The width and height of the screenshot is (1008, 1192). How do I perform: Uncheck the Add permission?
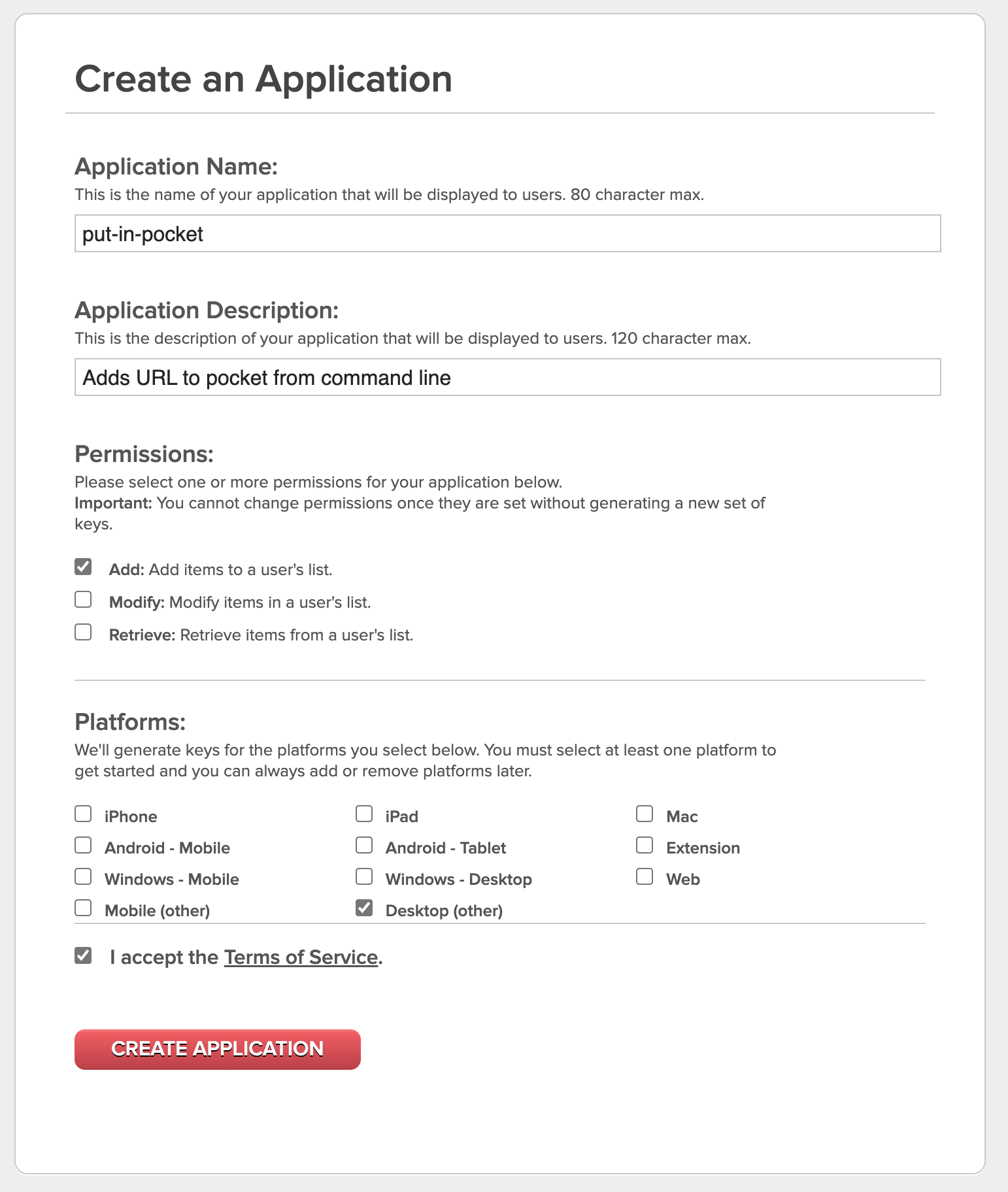point(83,566)
